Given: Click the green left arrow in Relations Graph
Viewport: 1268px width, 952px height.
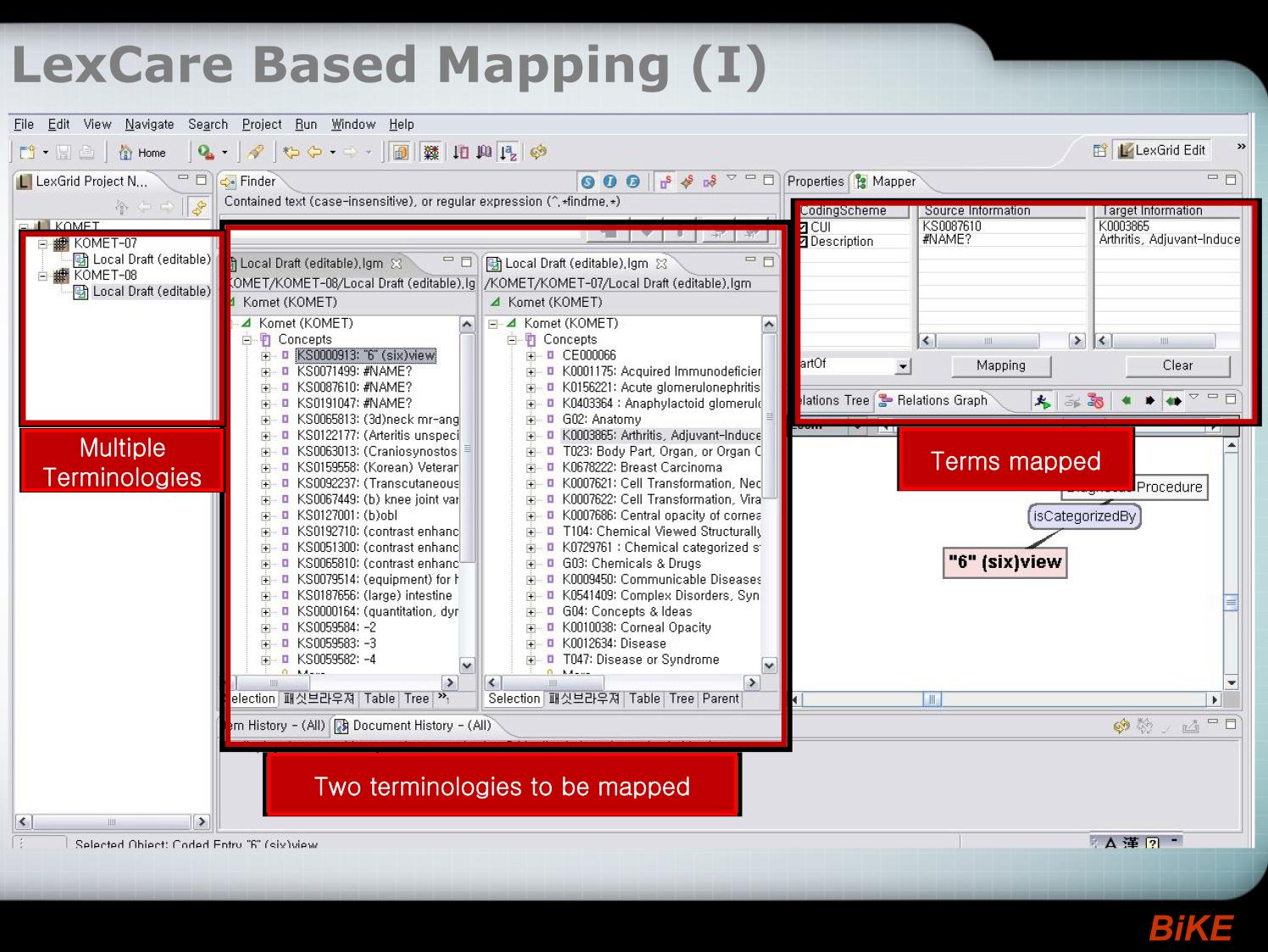Looking at the screenshot, I should coord(1126,401).
